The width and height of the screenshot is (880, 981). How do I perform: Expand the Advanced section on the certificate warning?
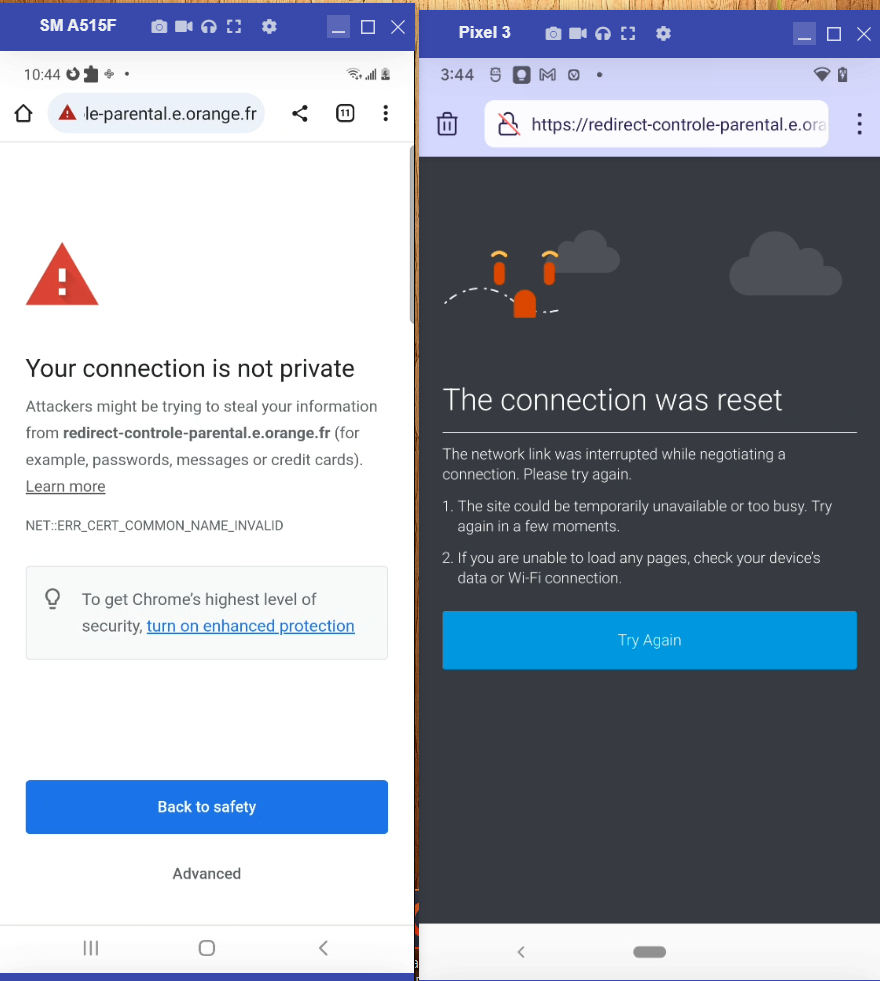pyautogui.click(x=206, y=873)
